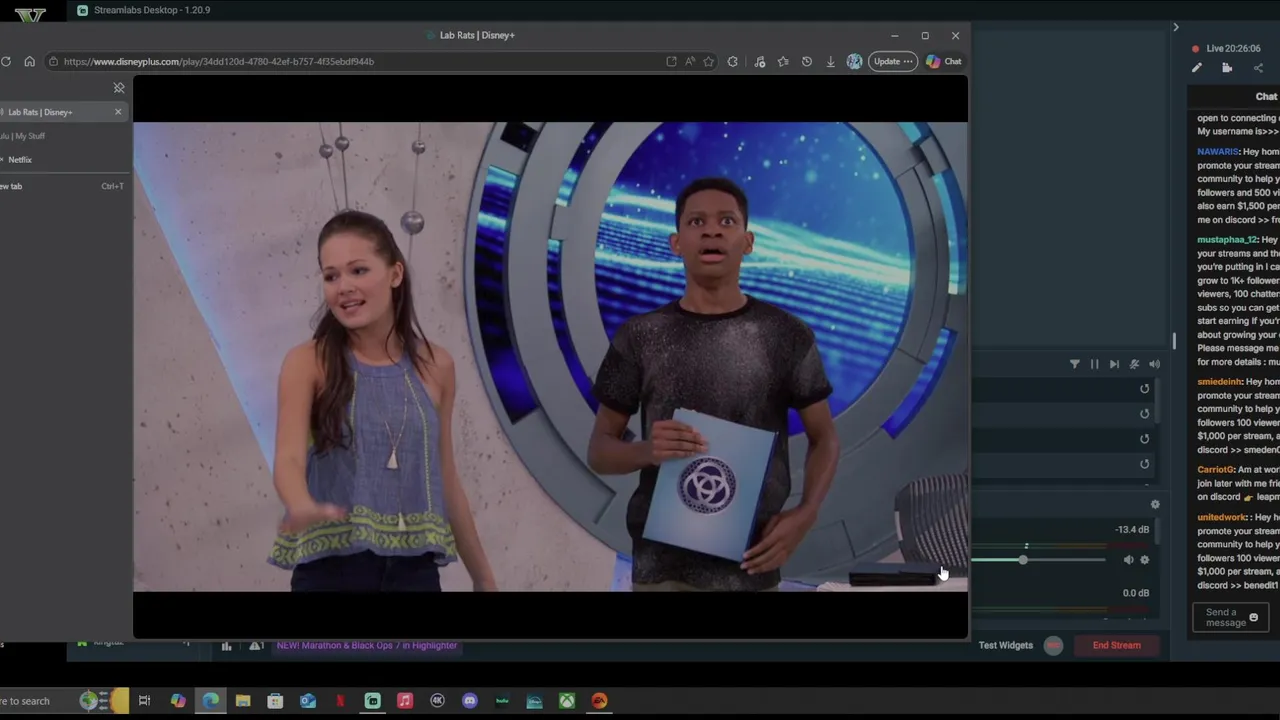Click the Test Widgets button
The image size is (1280, 720).
point(1005,646)
